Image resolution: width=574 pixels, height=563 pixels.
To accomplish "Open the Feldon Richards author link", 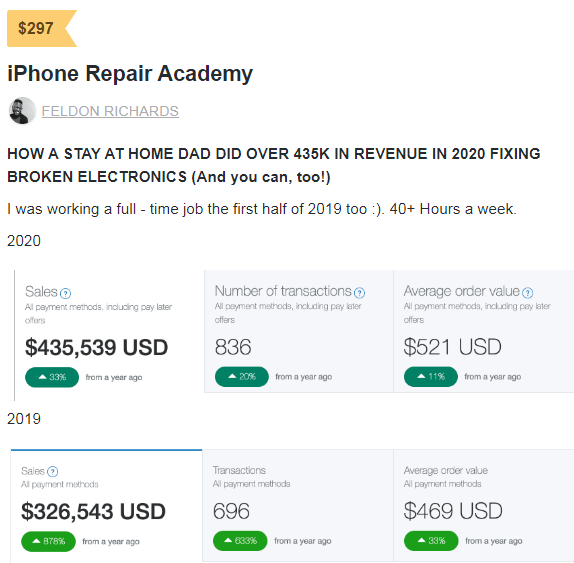I will [110, 111].
